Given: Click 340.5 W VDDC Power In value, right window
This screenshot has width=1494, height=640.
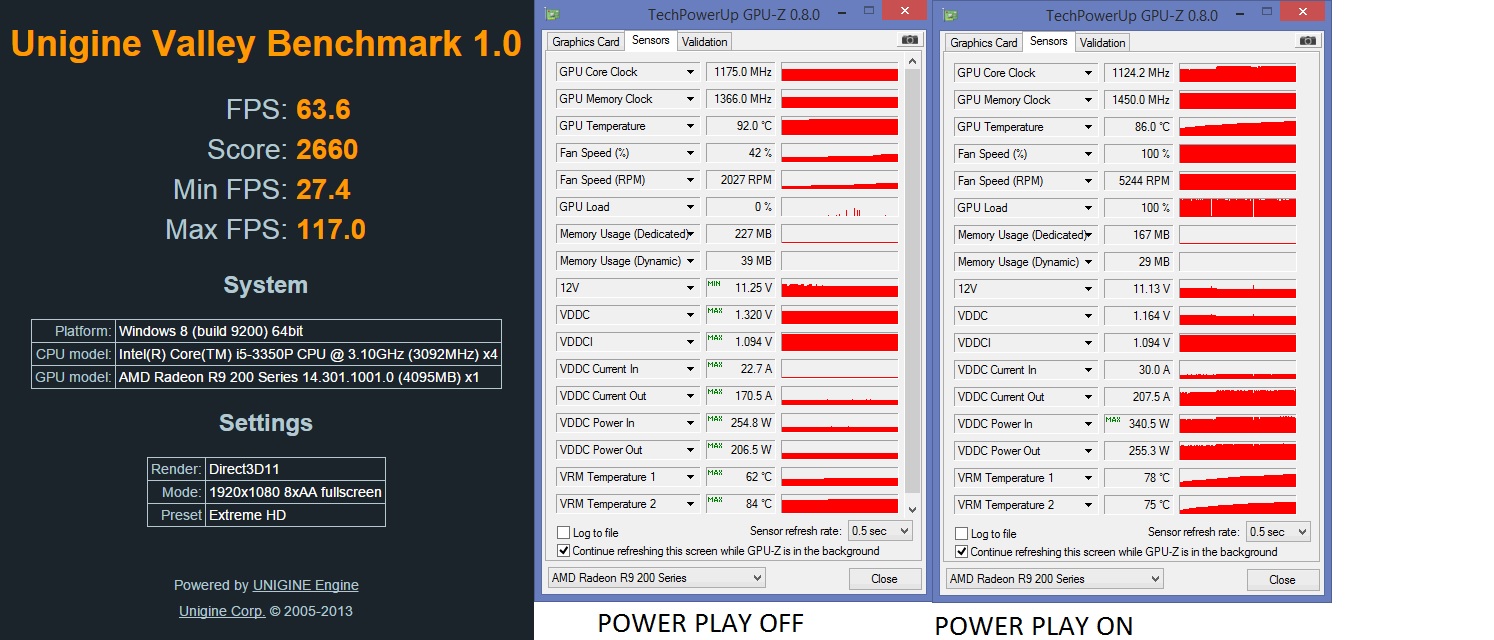Looking at the screenshot, I should (x=1139, y=424).
